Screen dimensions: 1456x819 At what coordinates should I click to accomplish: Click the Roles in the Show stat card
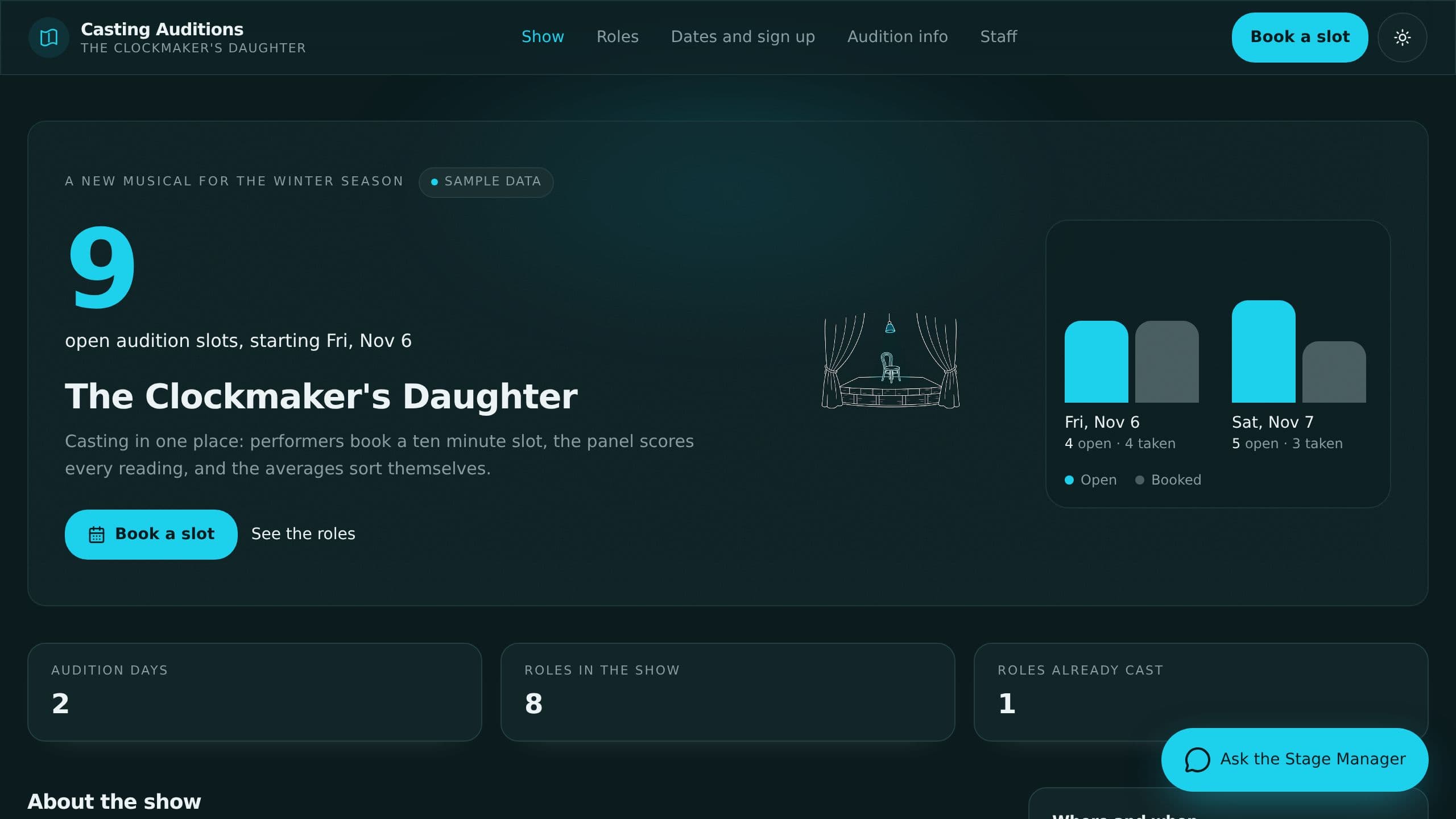(x=727, y=692)
